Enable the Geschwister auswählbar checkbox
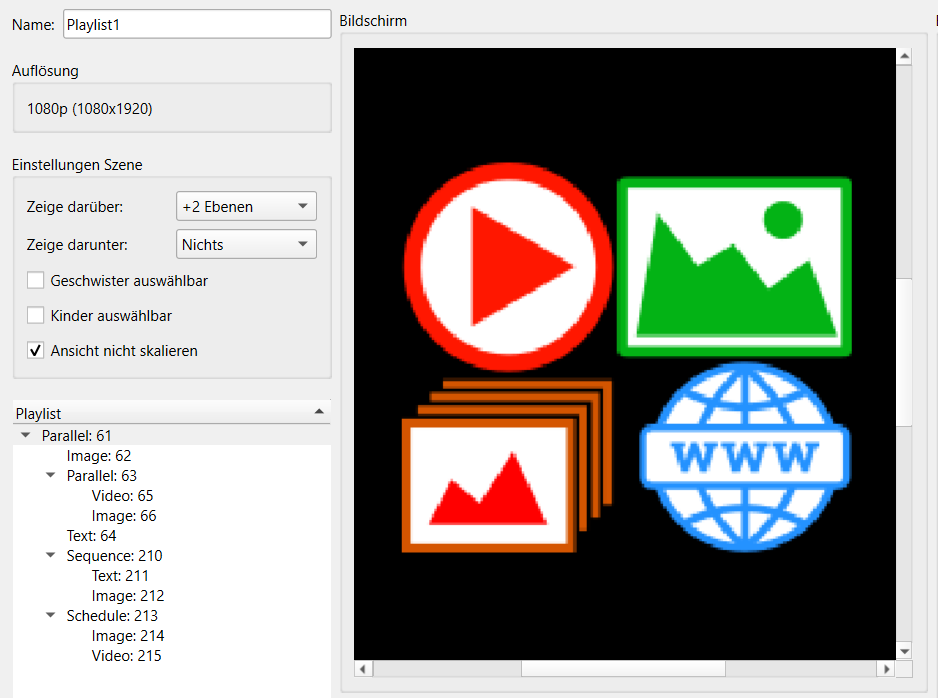The width and height of the screenshot is (938, 698). (x=36, y=281)
